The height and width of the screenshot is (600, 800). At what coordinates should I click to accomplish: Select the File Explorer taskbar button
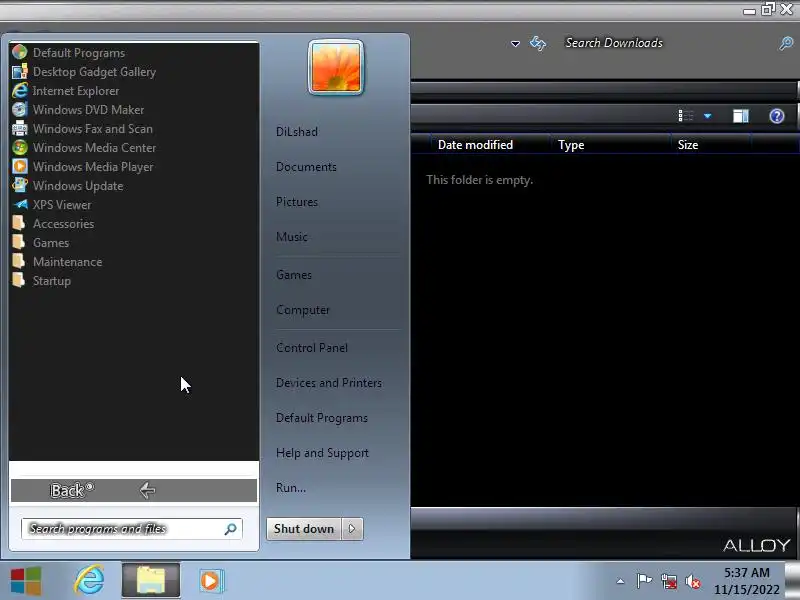click(151, 580)
